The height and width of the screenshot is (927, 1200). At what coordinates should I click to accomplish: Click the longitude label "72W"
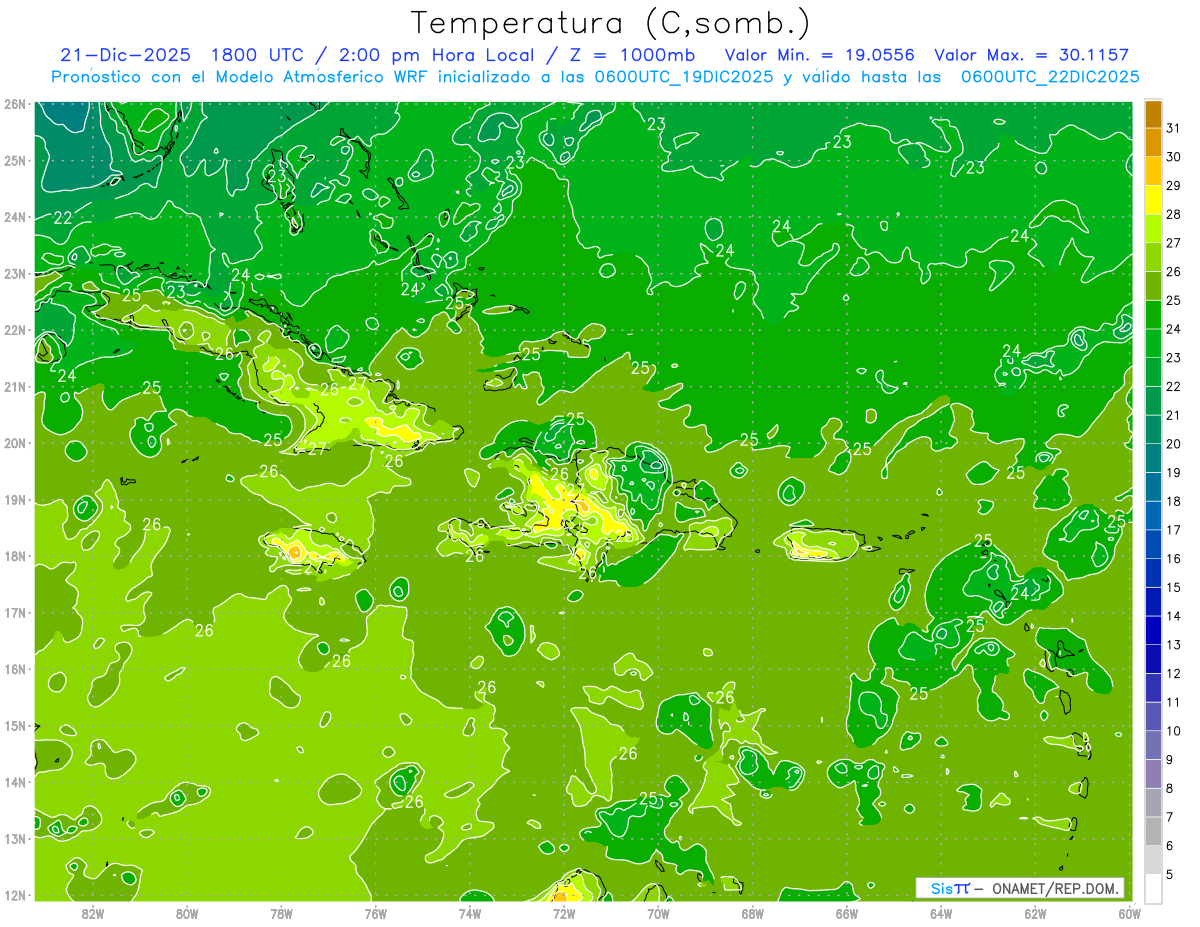tap(564, 914)
